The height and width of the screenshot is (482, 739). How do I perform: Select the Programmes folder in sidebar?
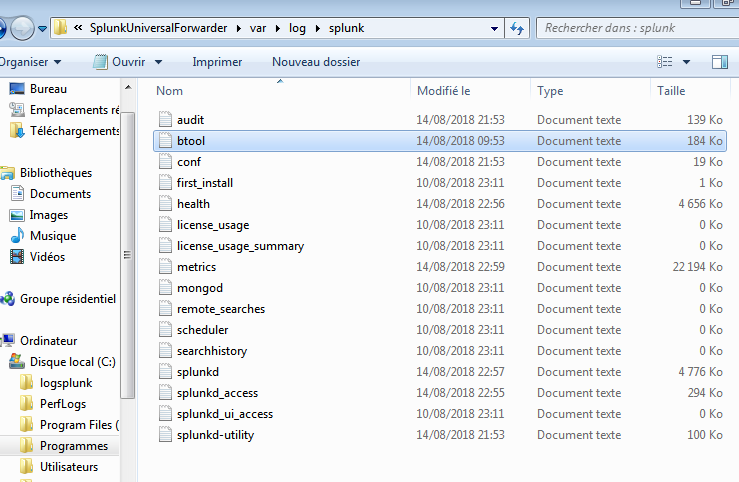pyautogui.click(x=74, y=446)
